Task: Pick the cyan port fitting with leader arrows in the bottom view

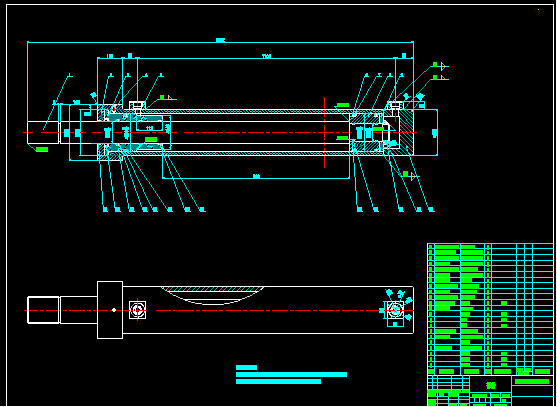Action: pyautogui.click(x=395, y=311)
